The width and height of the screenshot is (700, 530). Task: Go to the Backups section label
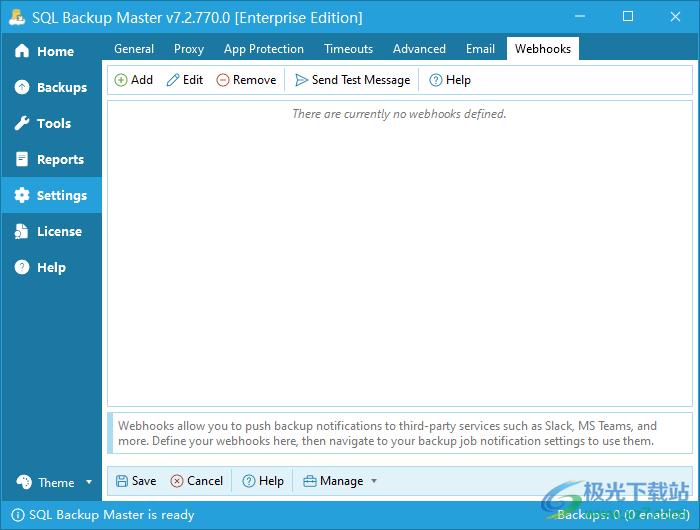(x=62, y=88)
